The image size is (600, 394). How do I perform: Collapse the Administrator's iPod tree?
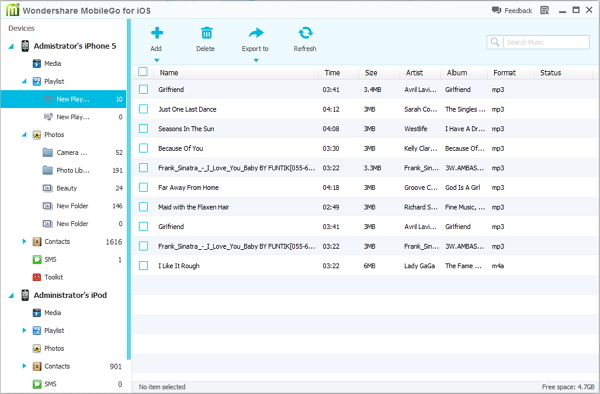(x=11, y=295)
